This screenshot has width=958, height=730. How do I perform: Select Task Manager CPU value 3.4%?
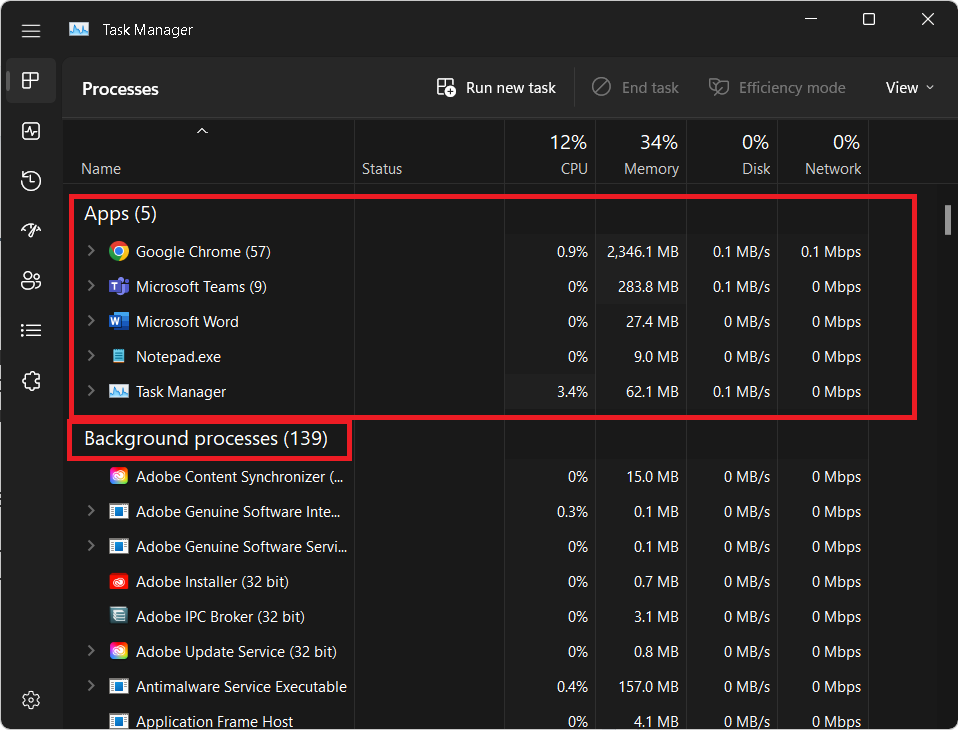(572, 392)
